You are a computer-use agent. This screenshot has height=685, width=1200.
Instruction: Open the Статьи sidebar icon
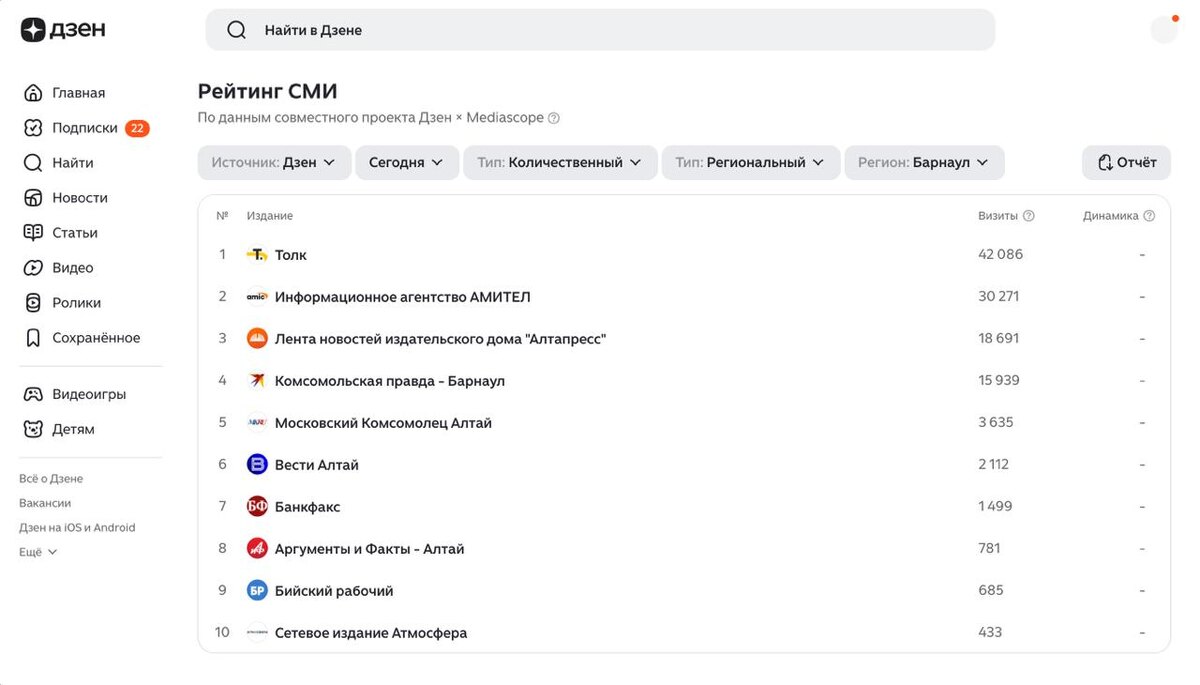click(x=34, y=233)
